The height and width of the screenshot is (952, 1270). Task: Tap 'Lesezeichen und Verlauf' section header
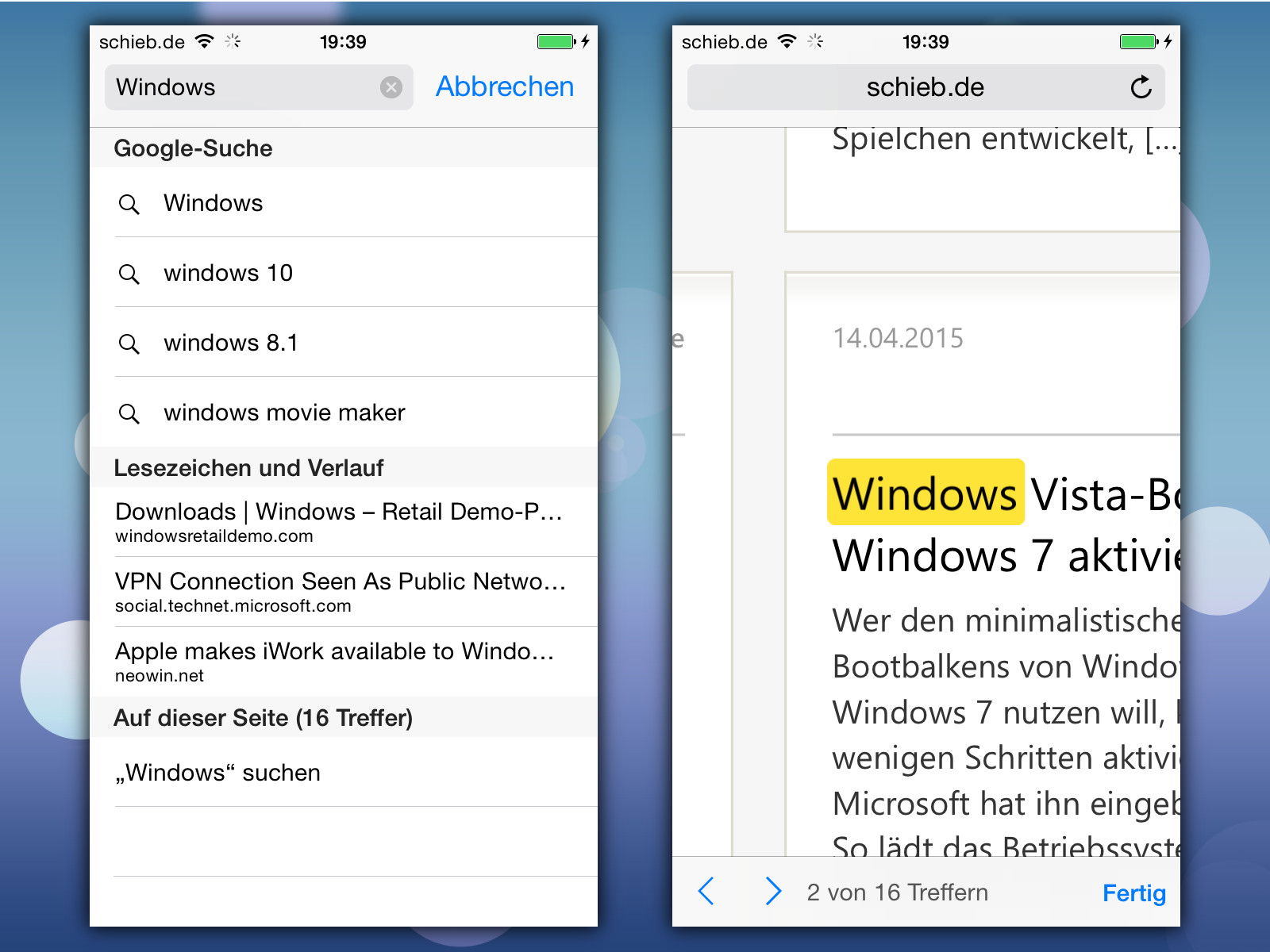[248, 468]
